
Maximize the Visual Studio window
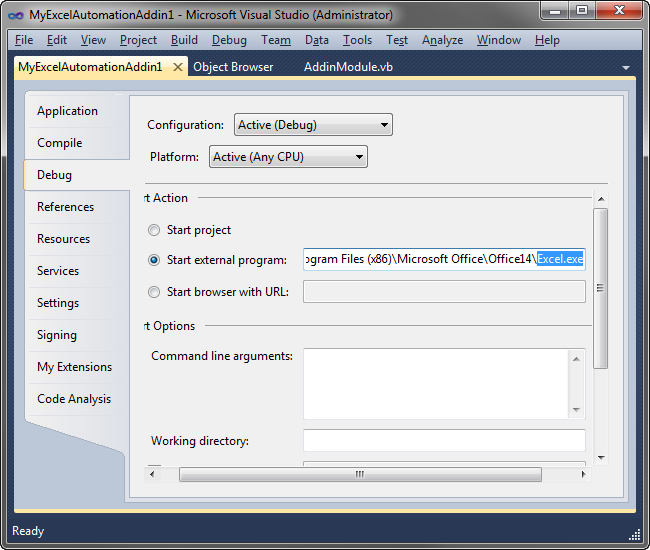tap(582, 11)
